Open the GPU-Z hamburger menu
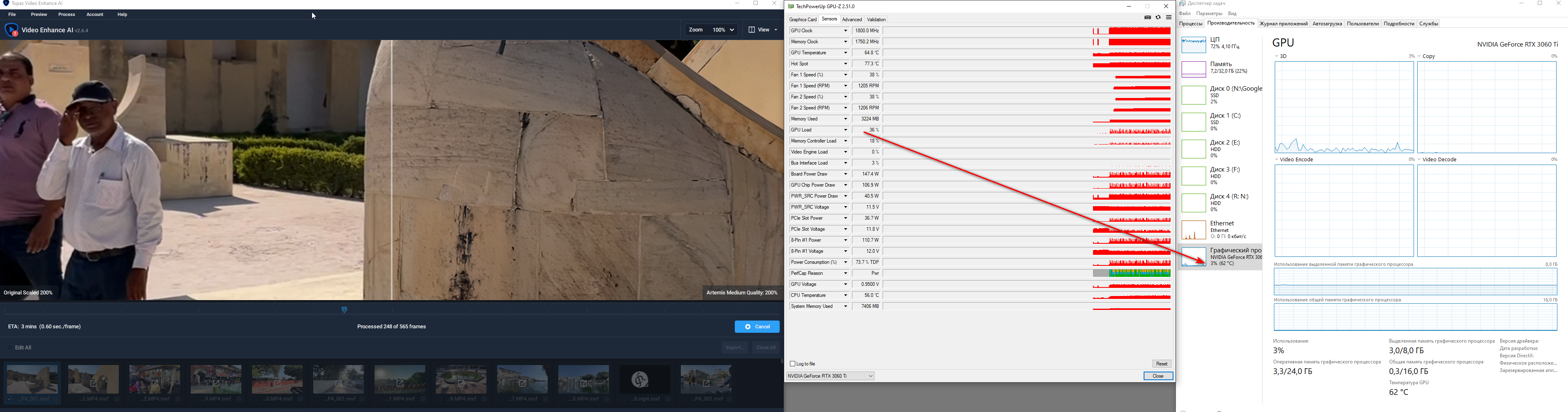This screenshot has height=412, width=1568. pos(1169,18)
